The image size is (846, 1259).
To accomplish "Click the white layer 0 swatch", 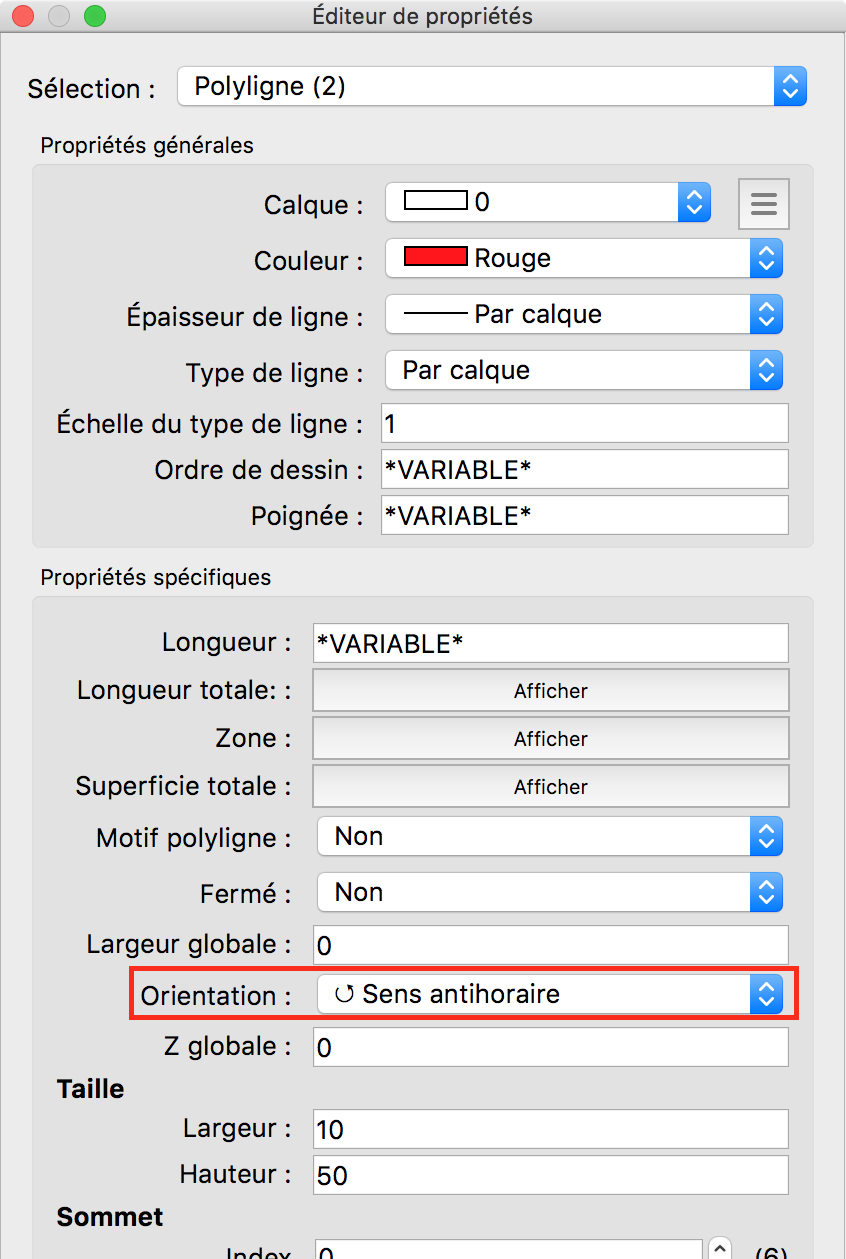I will (x=435, y=201).
